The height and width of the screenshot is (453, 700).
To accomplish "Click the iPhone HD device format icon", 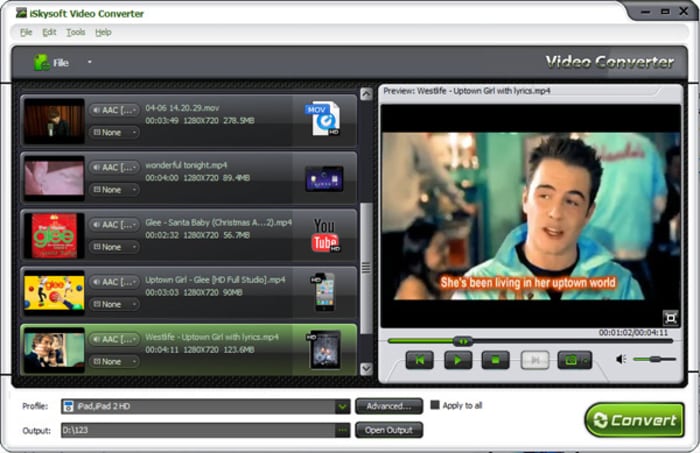I will pos(322,291).
